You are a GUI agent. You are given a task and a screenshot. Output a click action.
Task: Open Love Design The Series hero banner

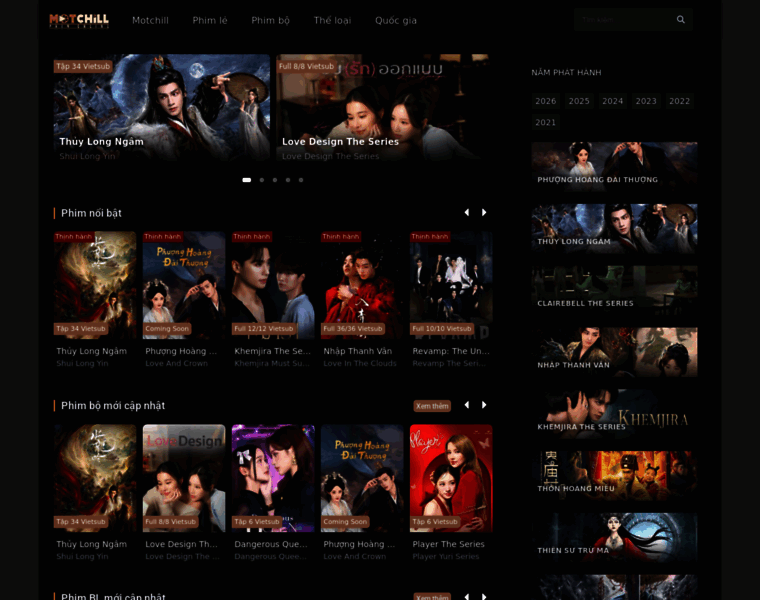pos(382,107)
